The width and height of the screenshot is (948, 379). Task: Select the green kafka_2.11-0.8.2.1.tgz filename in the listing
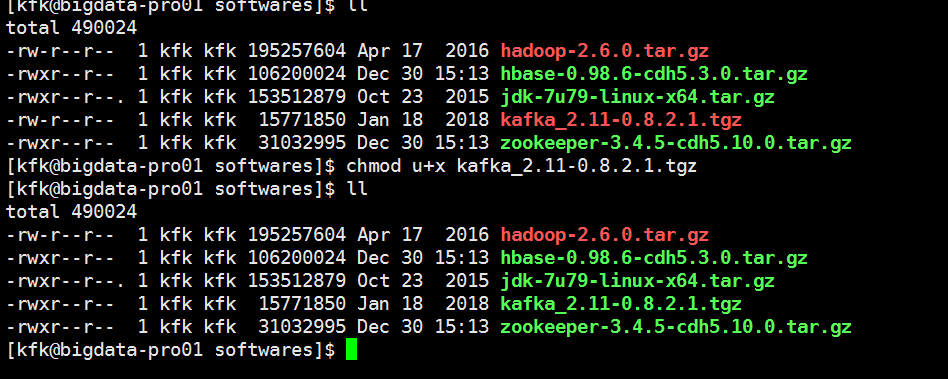click(x=621, y=303)
